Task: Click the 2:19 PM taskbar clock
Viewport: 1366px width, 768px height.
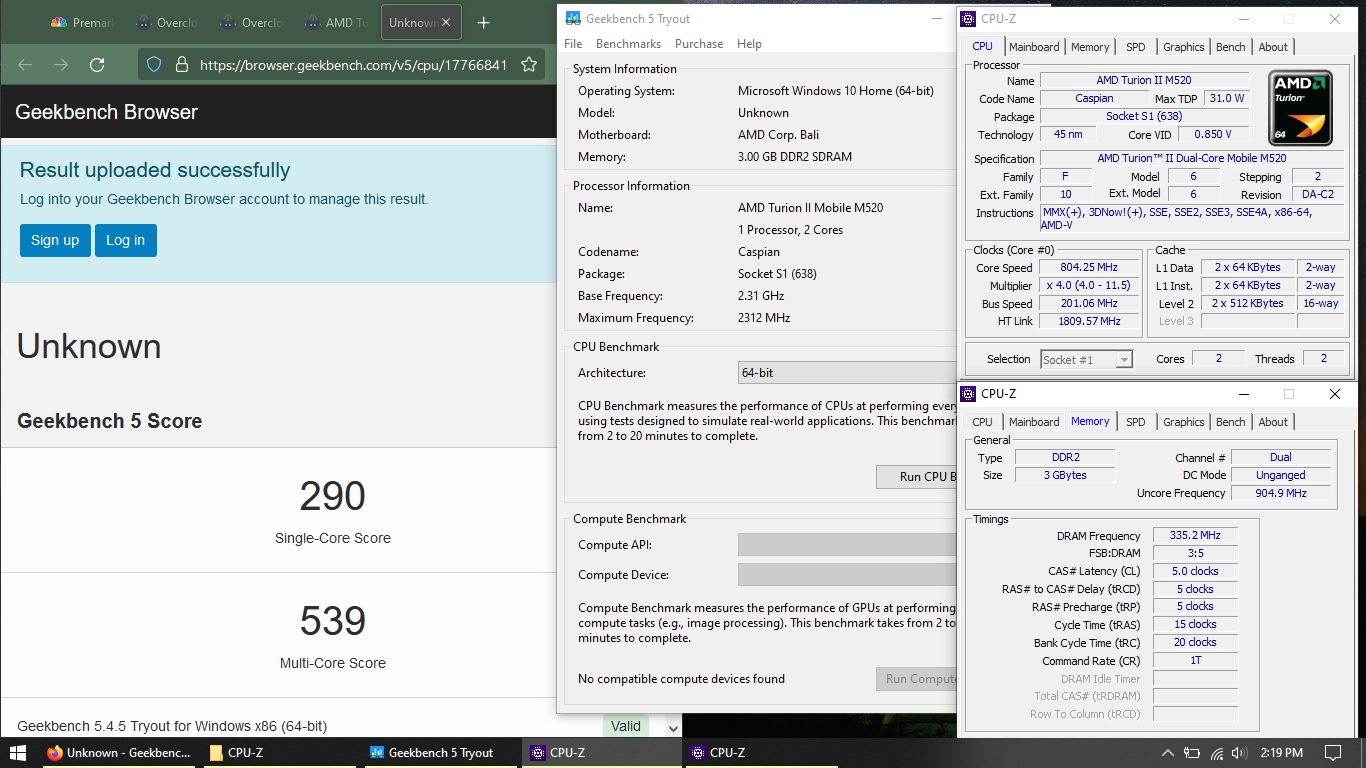Action: point(1282,753)
